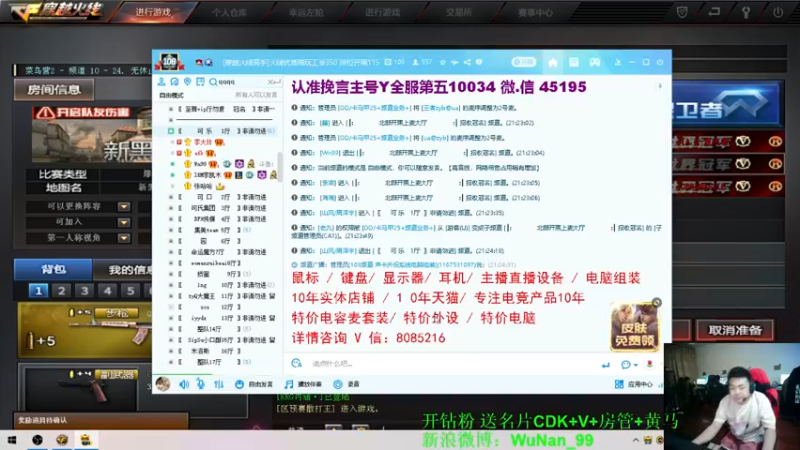Expand the 可口 2厅 channel
This screenshot has height=450, width=800.
(x=171, y=197)
